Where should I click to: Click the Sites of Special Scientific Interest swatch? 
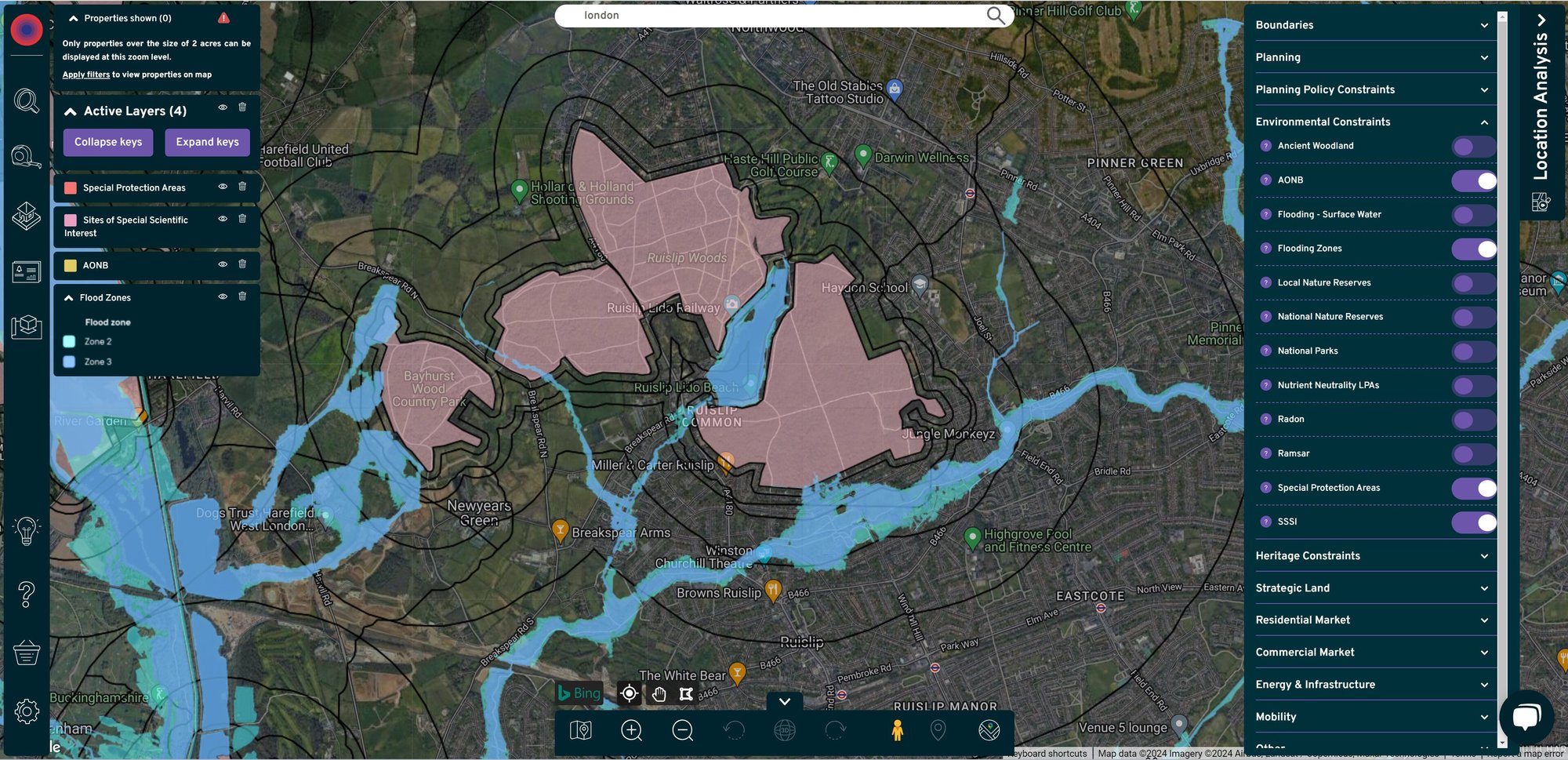pos(71,220)
